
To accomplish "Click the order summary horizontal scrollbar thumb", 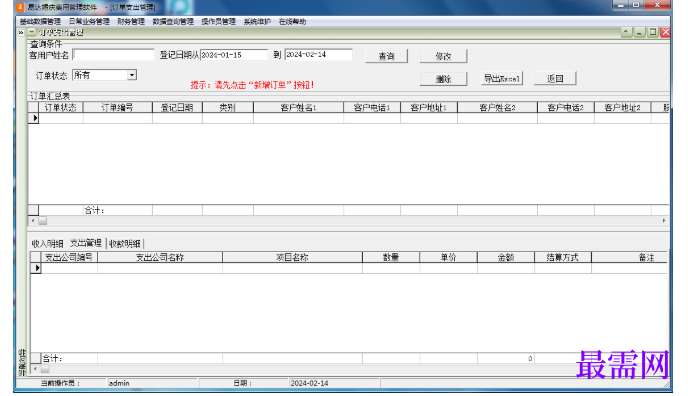I will point(43,221).
